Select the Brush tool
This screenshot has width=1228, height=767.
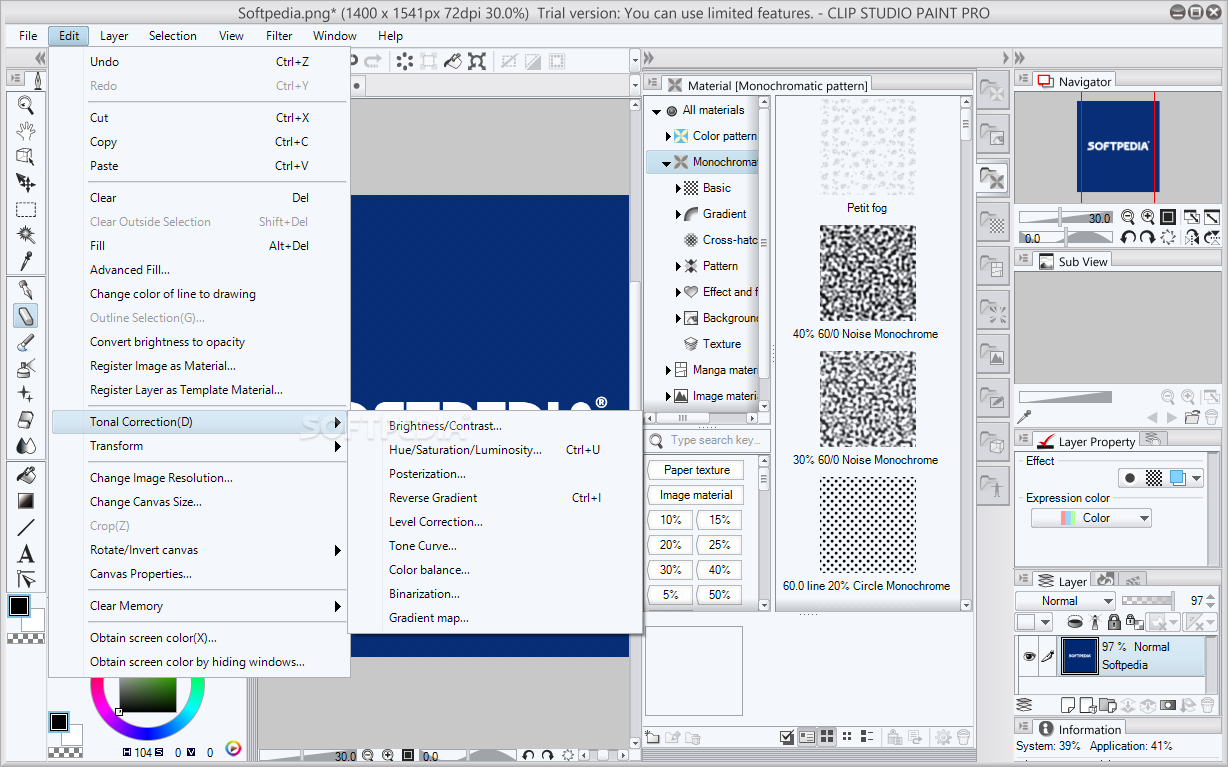point(26,342)
